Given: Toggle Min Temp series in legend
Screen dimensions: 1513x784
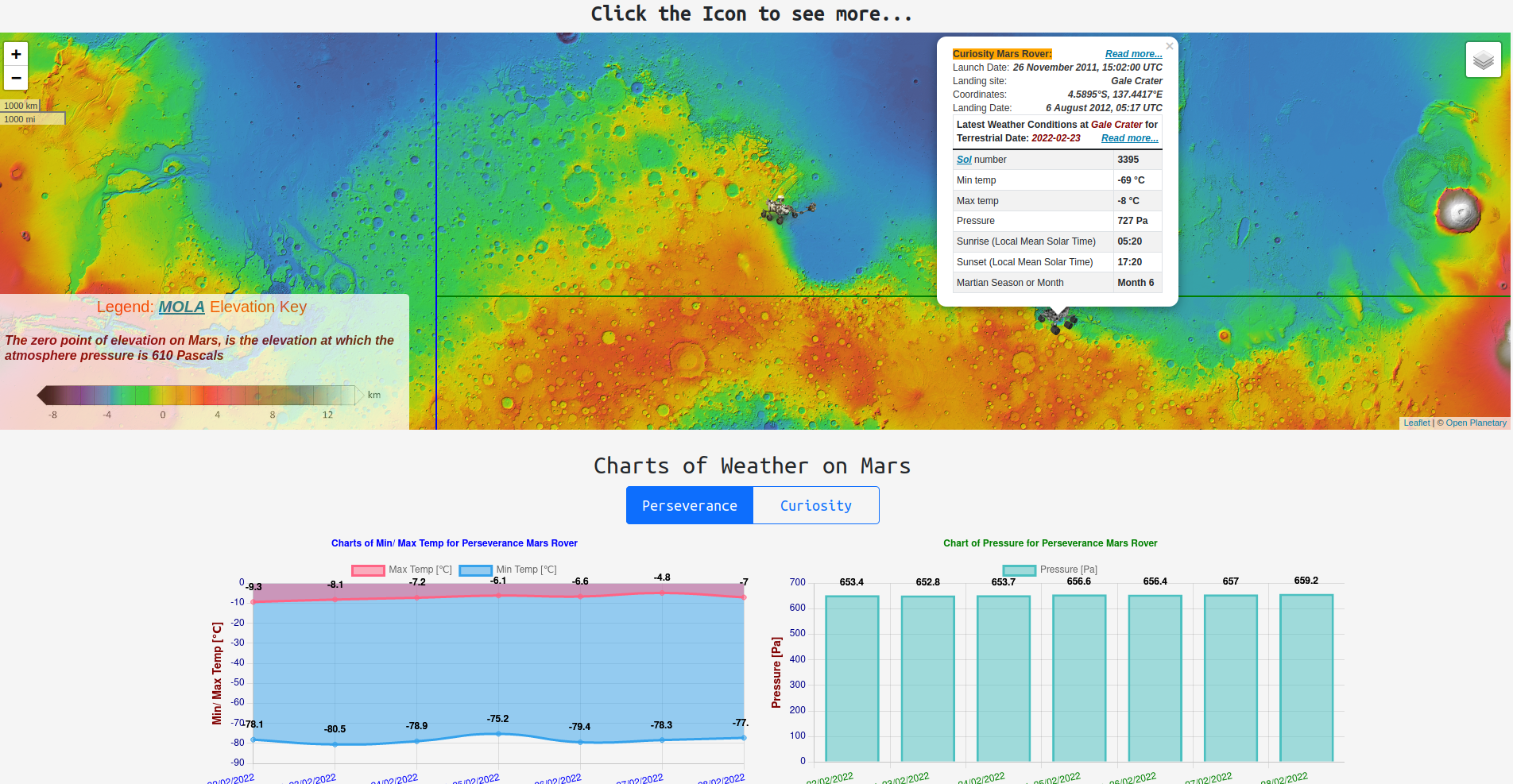Looking at the screenshot, I should pyautogui.click(x=508, y=570).
